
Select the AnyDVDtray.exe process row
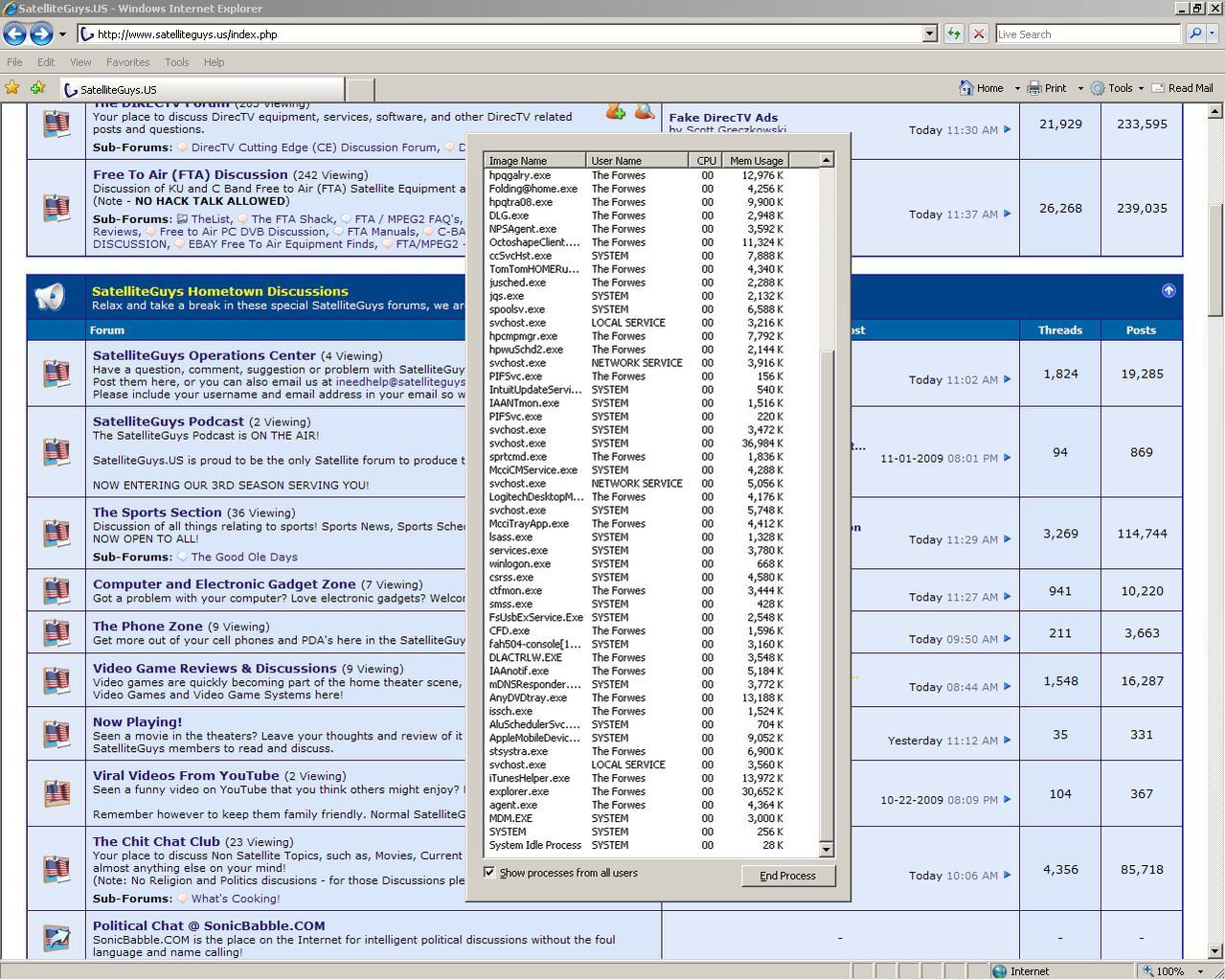pyautogui.click(x=651, y=697)
